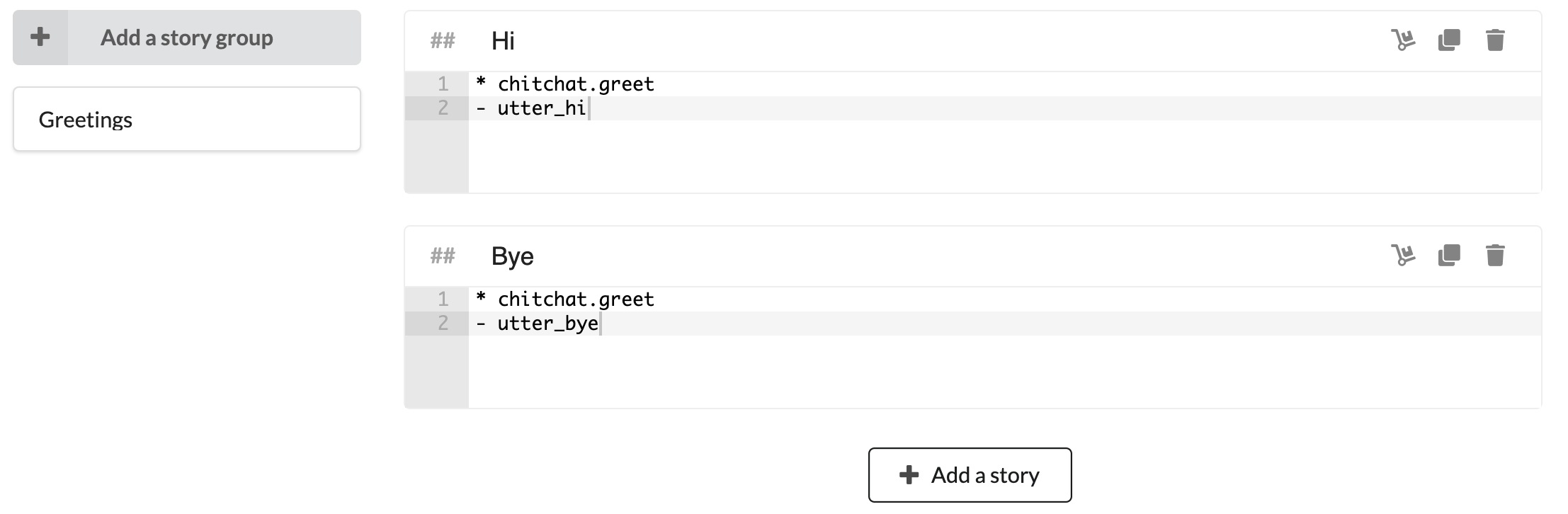This screenshot has height=514, width=1568.
Task: Select the Greetings story group
Action: pyautogui.click(x=187, y=120)
